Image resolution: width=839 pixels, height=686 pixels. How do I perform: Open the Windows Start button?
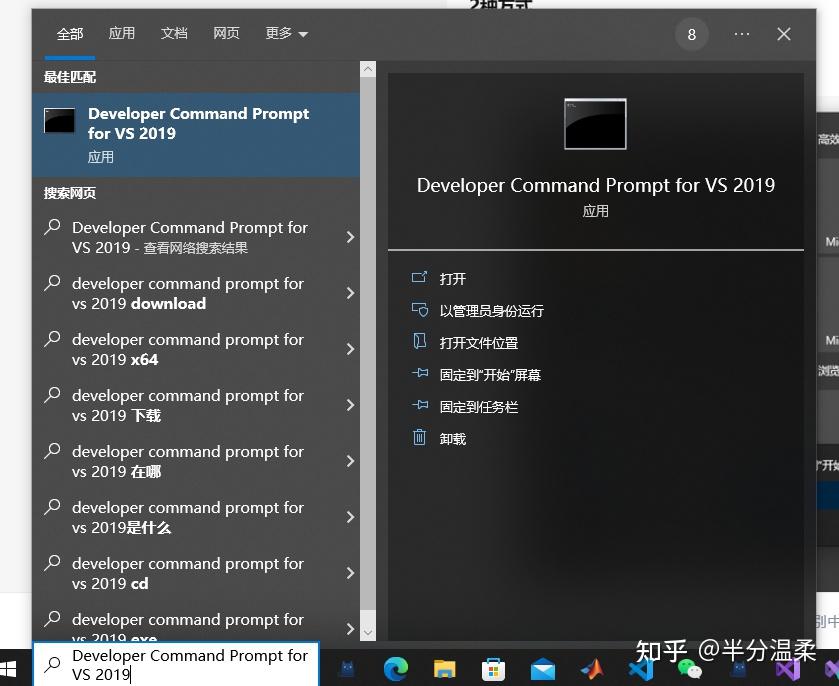click(x=8, y=668)
